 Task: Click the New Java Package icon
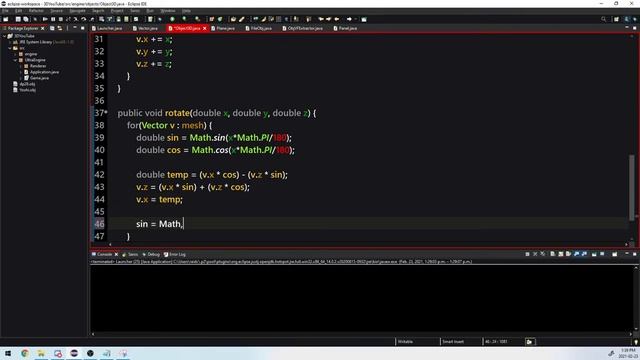tap(211, 19)
